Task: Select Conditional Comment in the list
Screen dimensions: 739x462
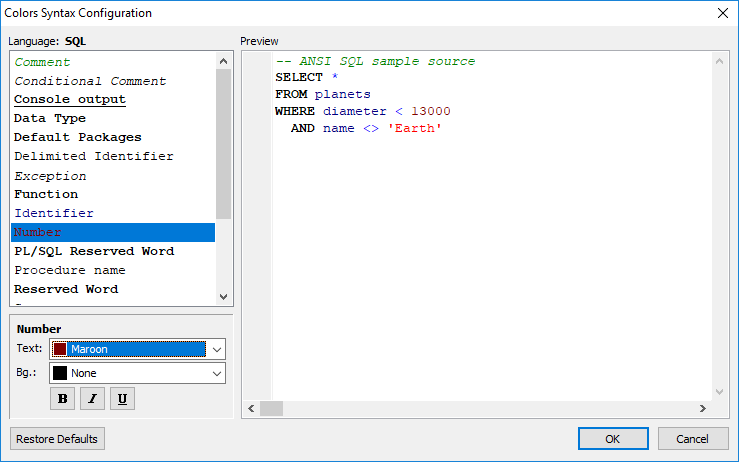Action: pyautogui.click(x=113, y=81)
